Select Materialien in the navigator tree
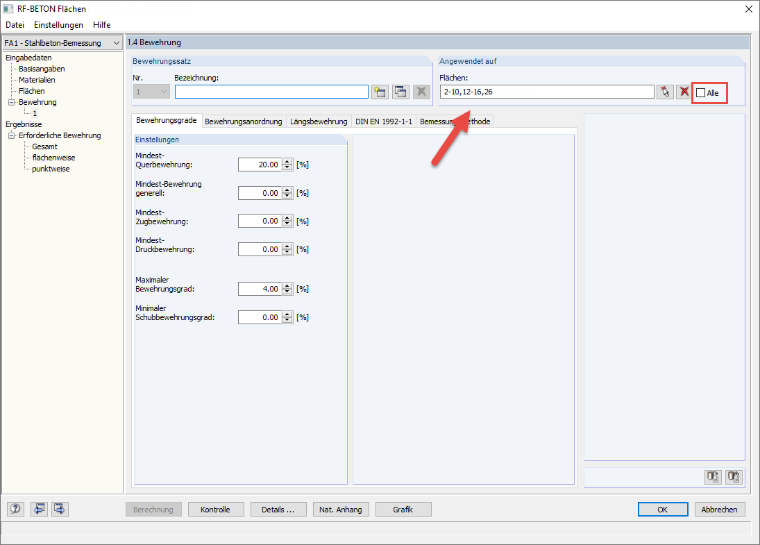The image size is (760, 545). point(37,80)
